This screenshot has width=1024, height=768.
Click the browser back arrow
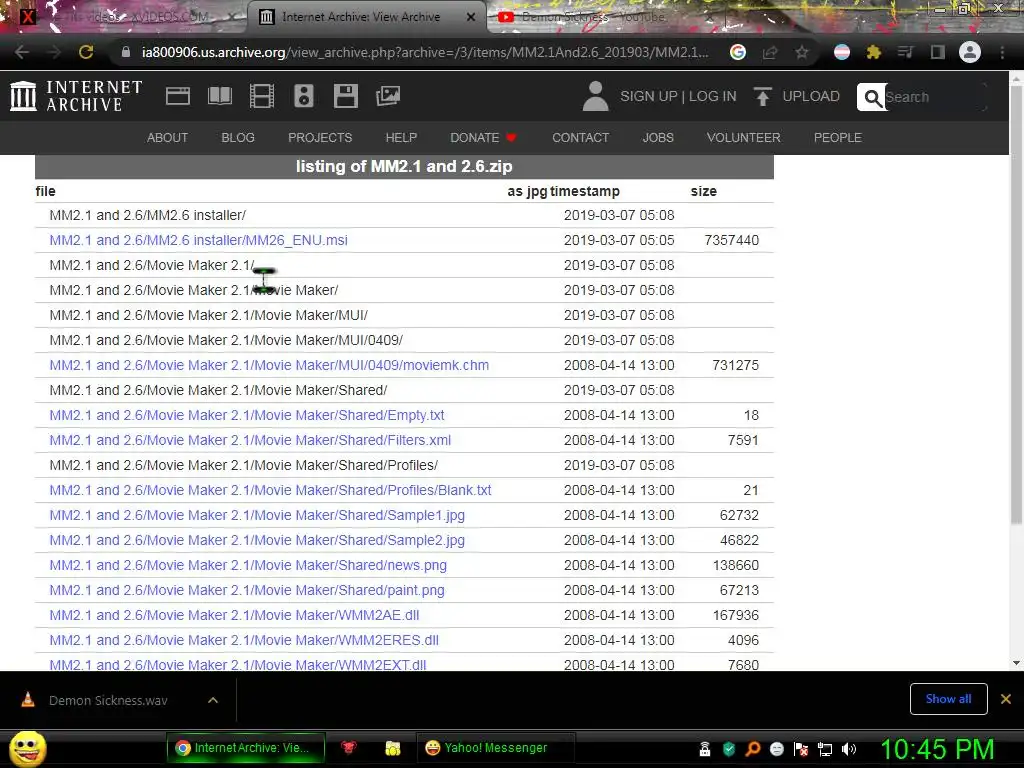(22, 52)
